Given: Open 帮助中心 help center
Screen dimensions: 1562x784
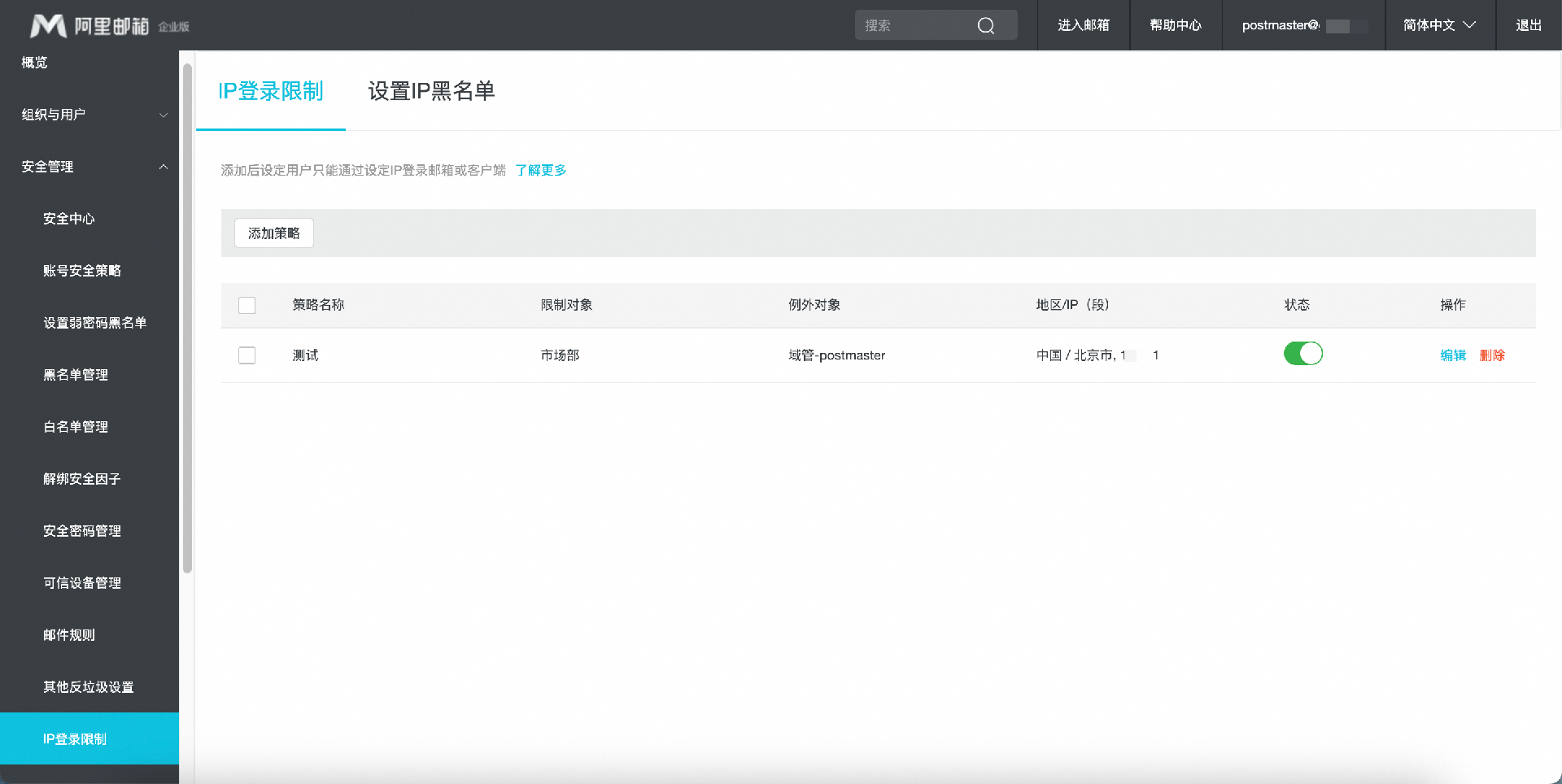Looking at the screenshot, I should pos(1176,25).
